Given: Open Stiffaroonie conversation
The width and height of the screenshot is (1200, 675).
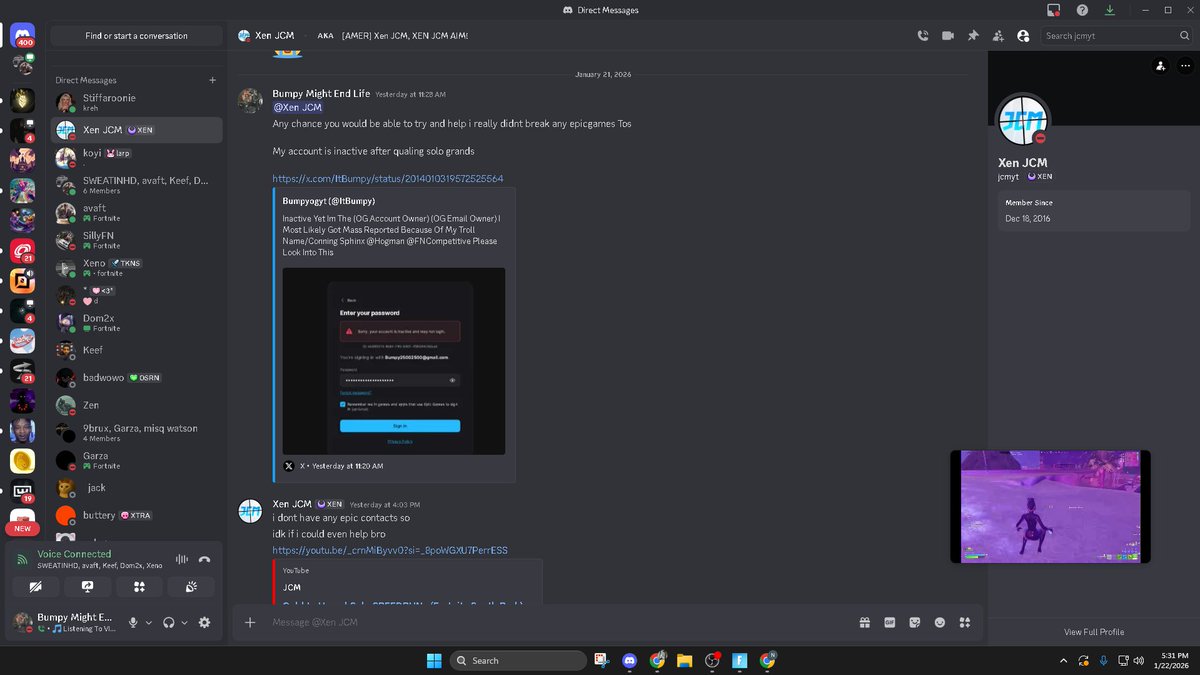Looking at the screenshot, I should (x=136, y=102).
